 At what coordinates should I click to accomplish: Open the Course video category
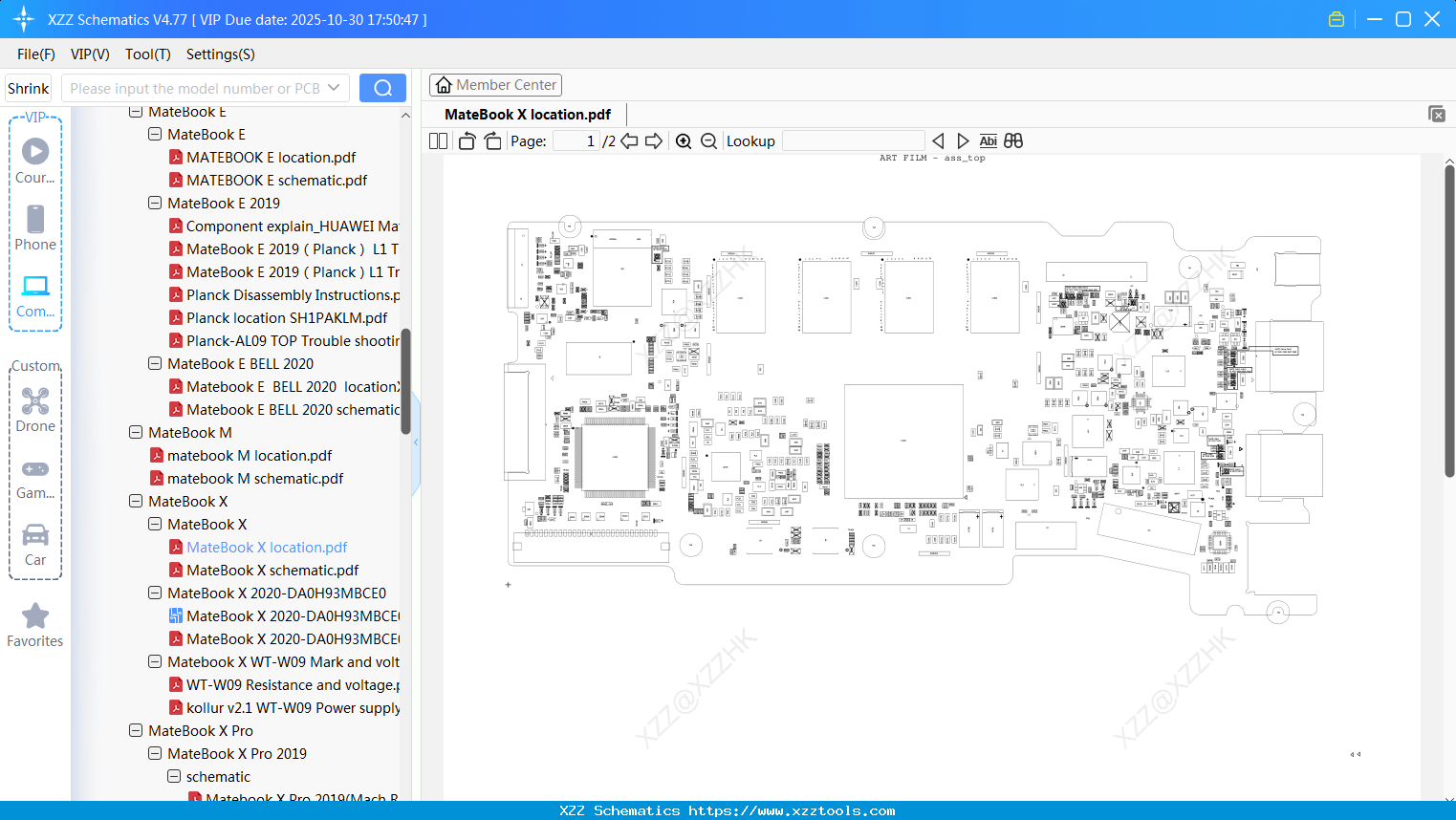point(35,161)
